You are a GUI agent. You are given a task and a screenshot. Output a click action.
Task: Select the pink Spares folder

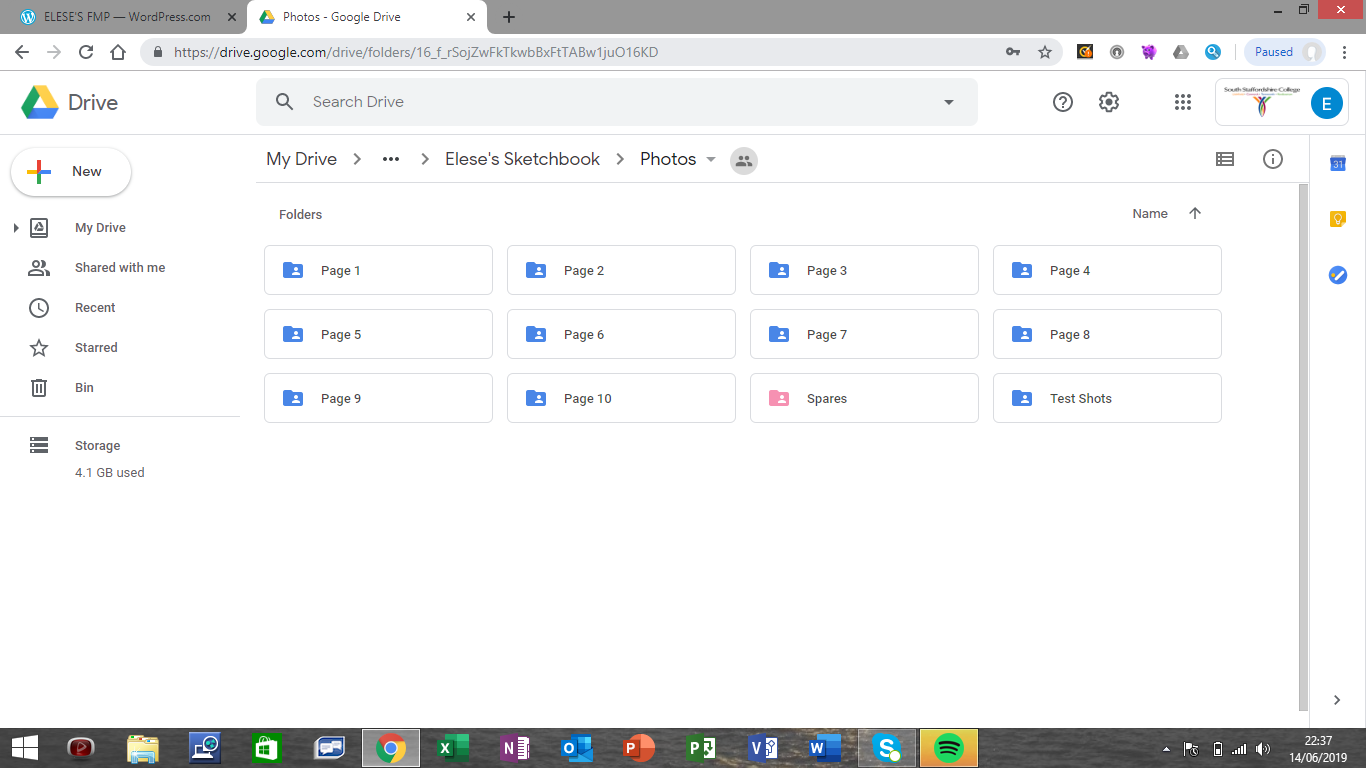point(864,398)
